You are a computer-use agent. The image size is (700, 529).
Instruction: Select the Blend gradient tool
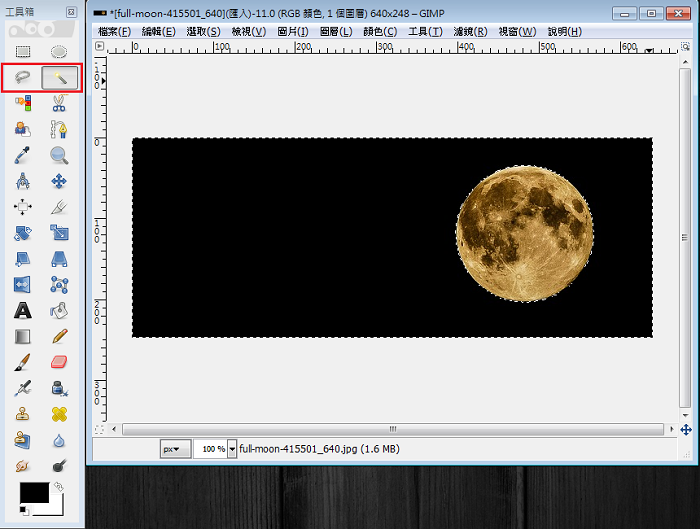coord(23,337)
